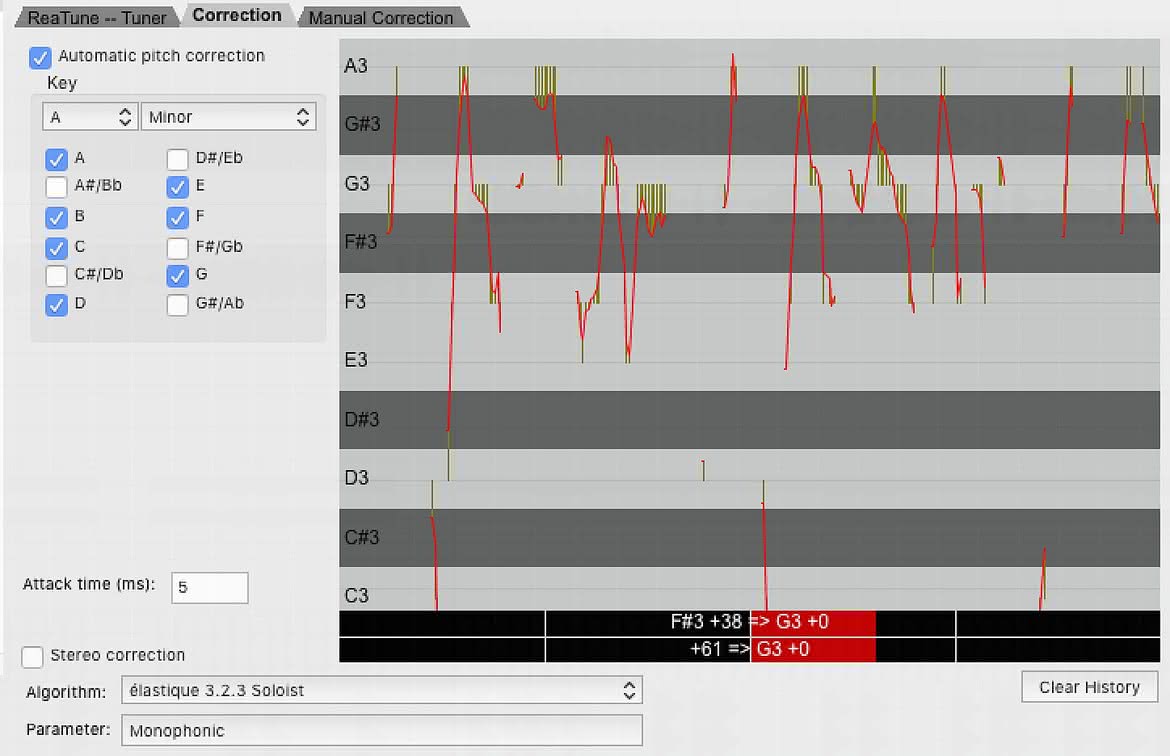This screenshot has width=1170, height=756.
Task: Click the 'Key' section label
Action: click(x=62, y=83)
